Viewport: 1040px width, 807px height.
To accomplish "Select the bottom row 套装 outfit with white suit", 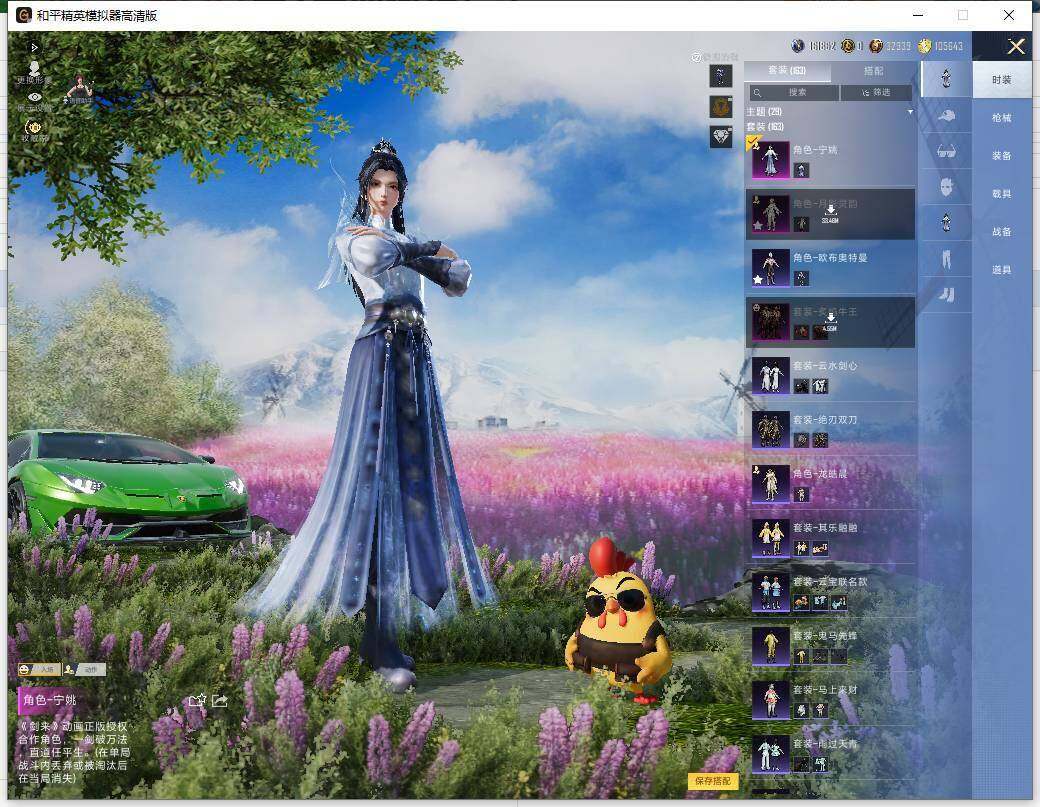I will [x=830, y=754].
